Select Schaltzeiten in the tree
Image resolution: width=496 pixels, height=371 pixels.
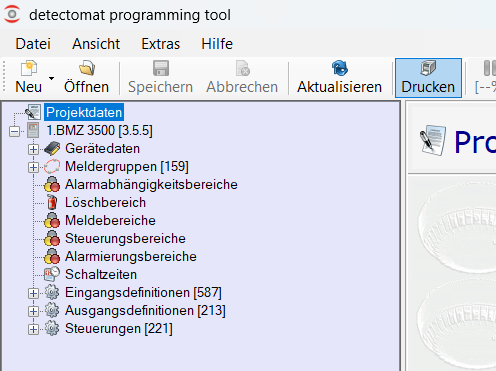click(x=101, y=274)
